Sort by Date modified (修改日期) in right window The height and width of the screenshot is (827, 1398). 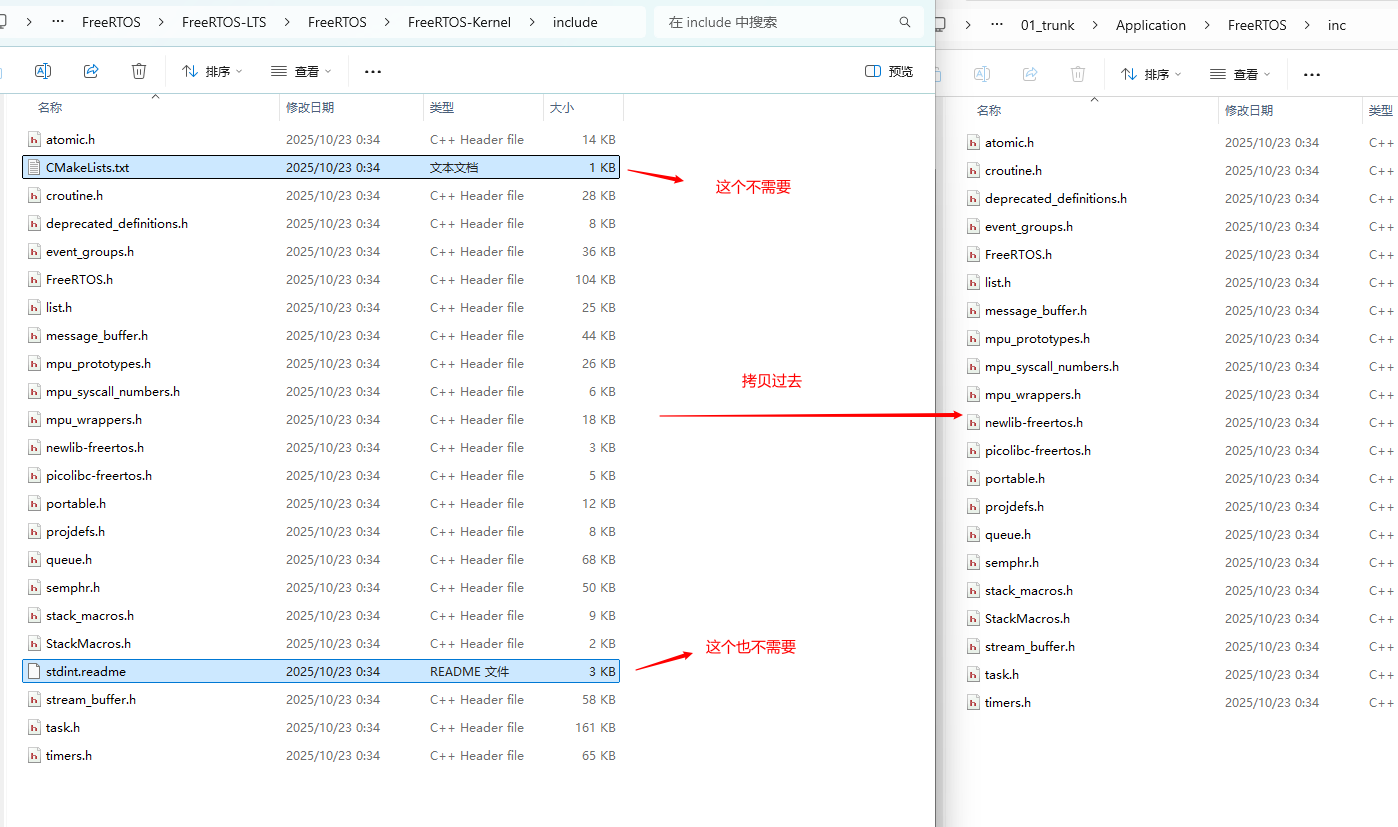1249,110
